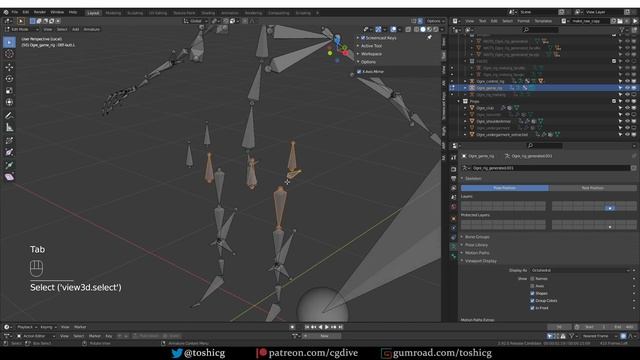Open the viewport Options button
The height and width of the screenshot is (360, 640).
[435, 21]
